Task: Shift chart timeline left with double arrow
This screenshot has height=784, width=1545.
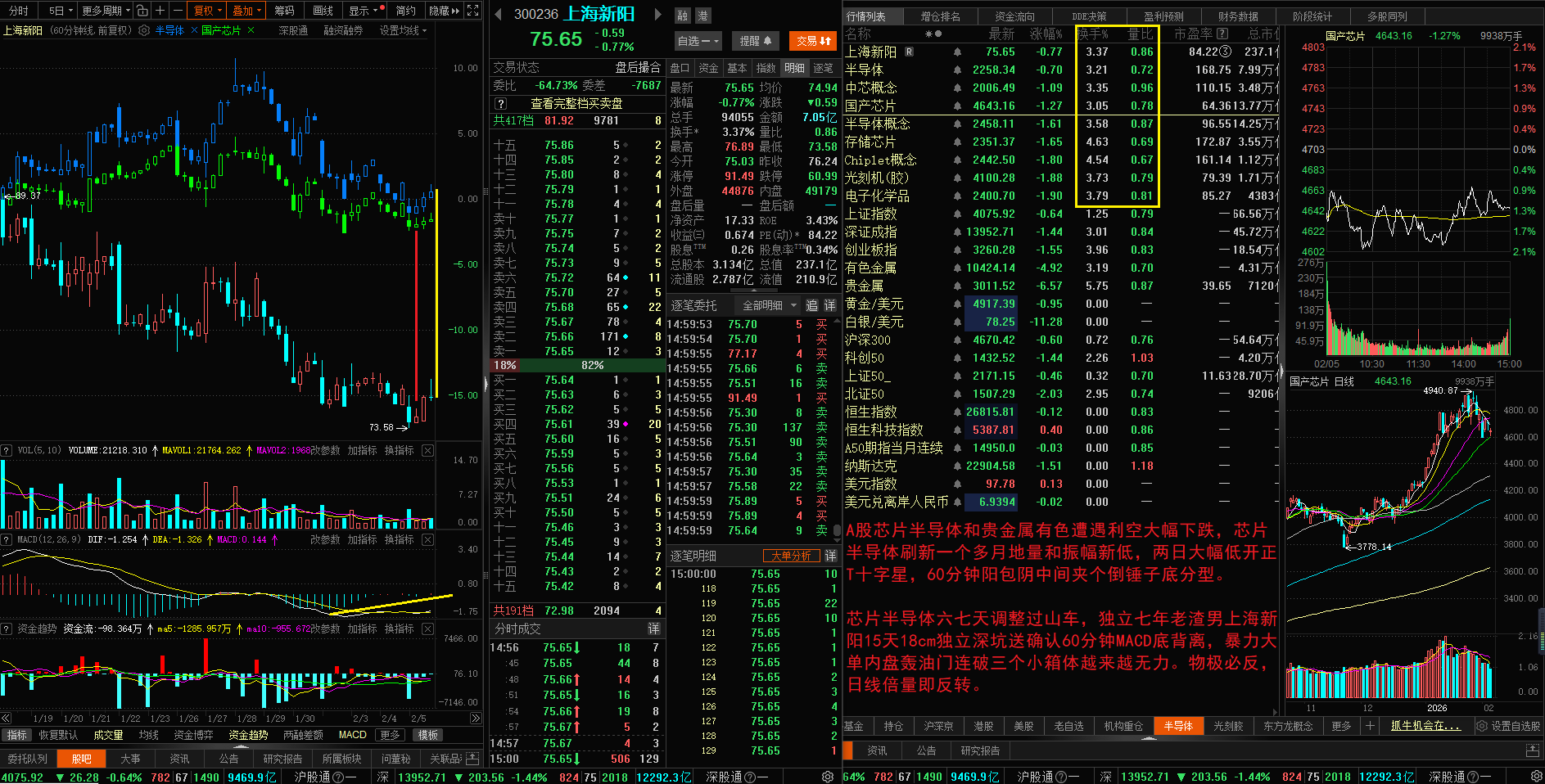Action: pyautogui.click(x=7, y=718)
